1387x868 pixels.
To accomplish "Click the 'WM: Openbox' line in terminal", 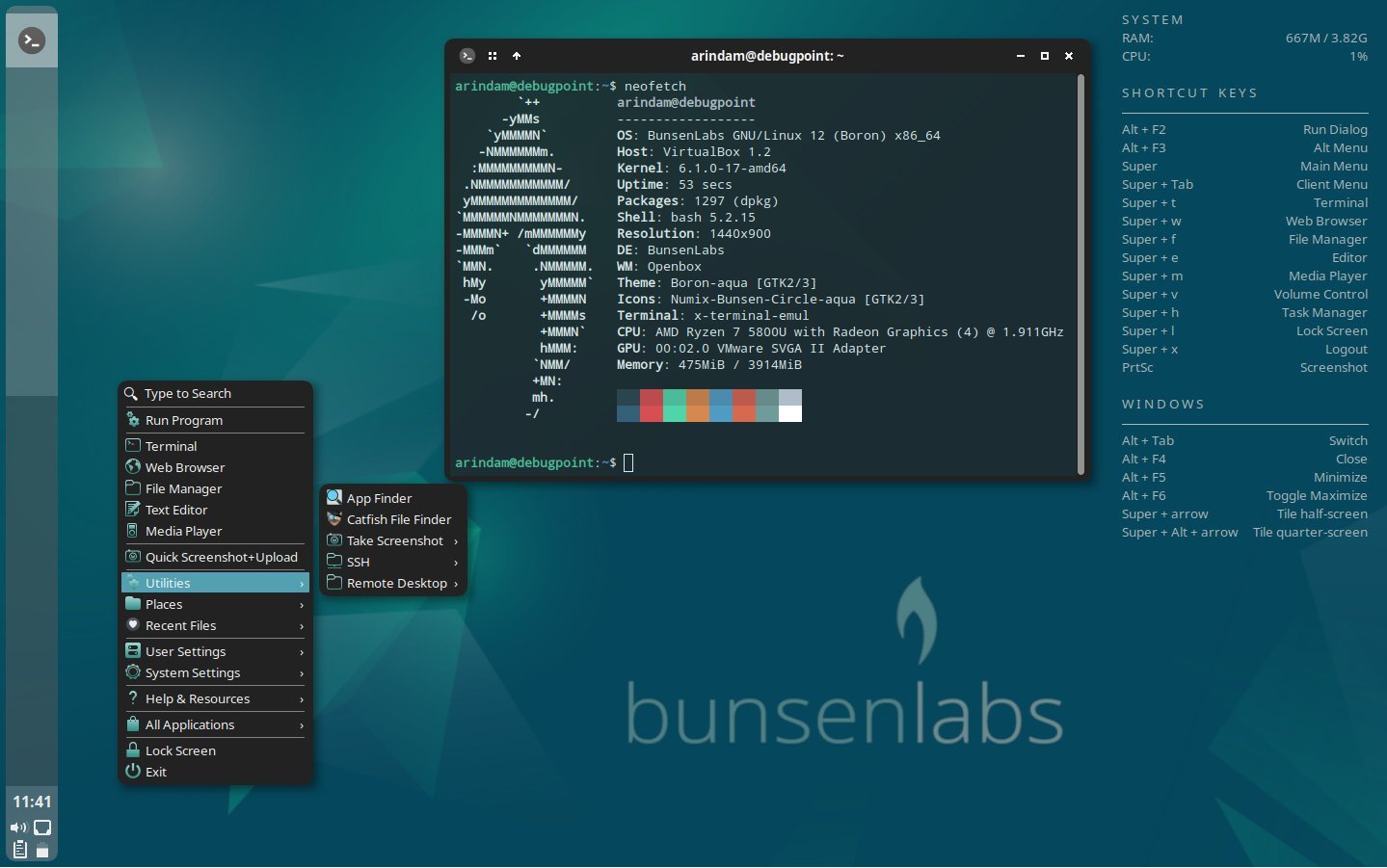I will pyautogui.click(x=659, y=266).
